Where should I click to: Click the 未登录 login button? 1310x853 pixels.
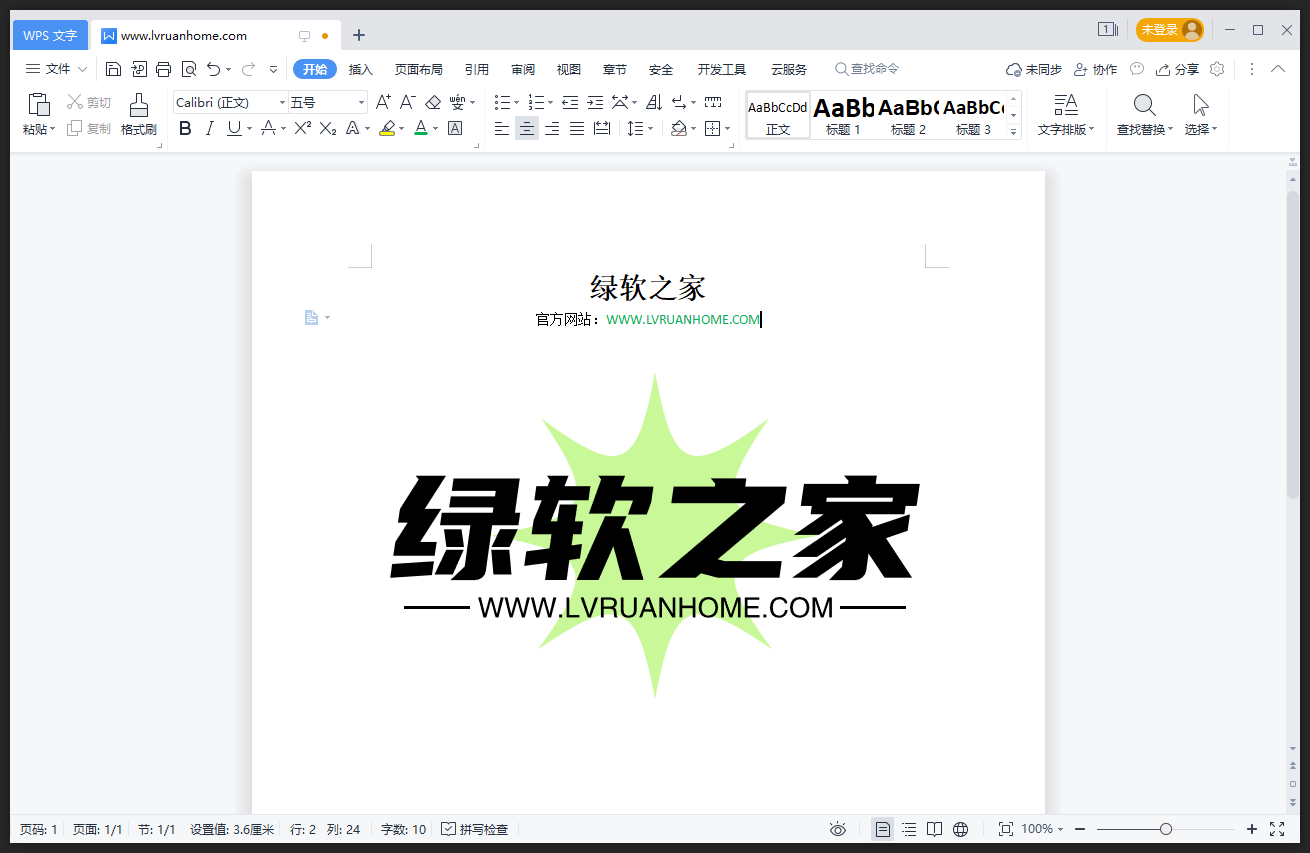(1169, 30)
